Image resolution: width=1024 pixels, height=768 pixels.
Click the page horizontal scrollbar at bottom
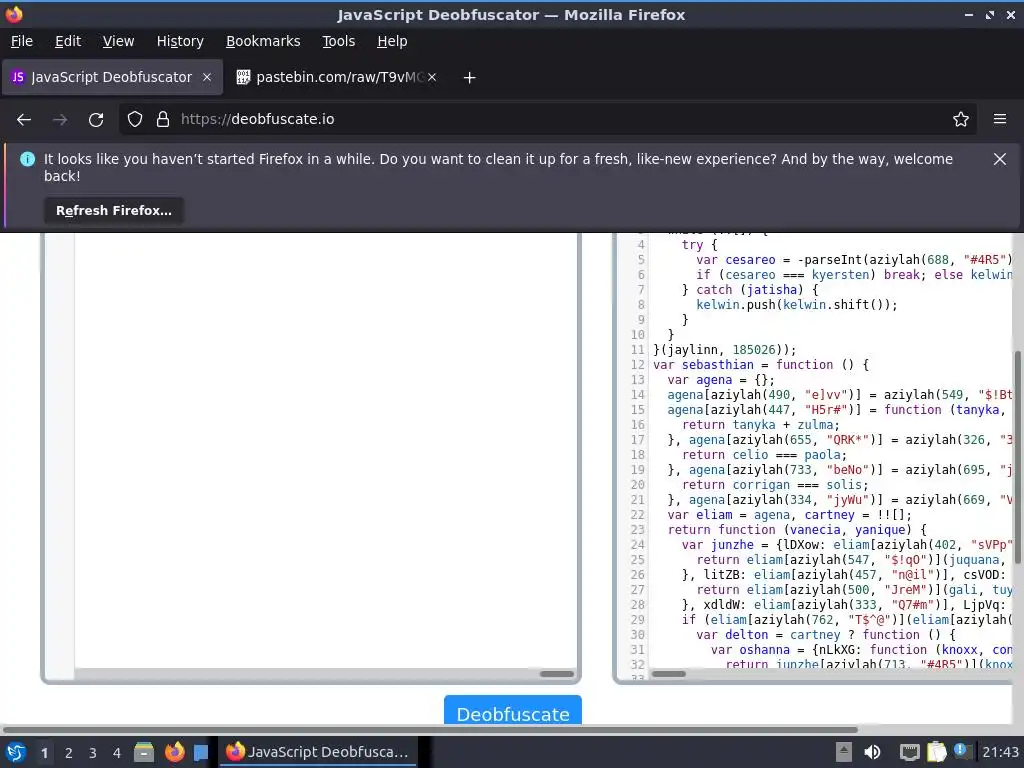point(430,729)
